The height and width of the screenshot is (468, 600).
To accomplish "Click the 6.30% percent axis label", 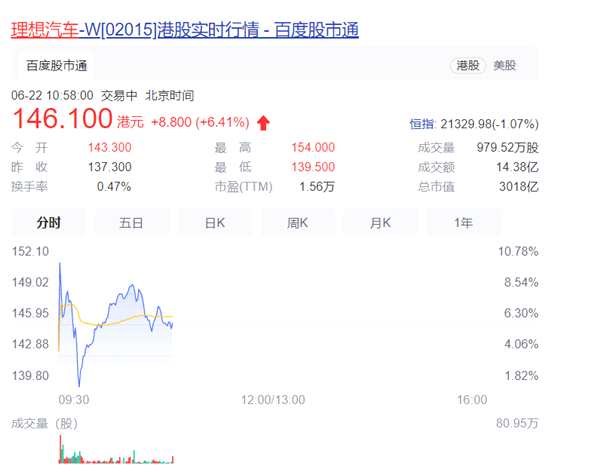I will click(521, 313).
